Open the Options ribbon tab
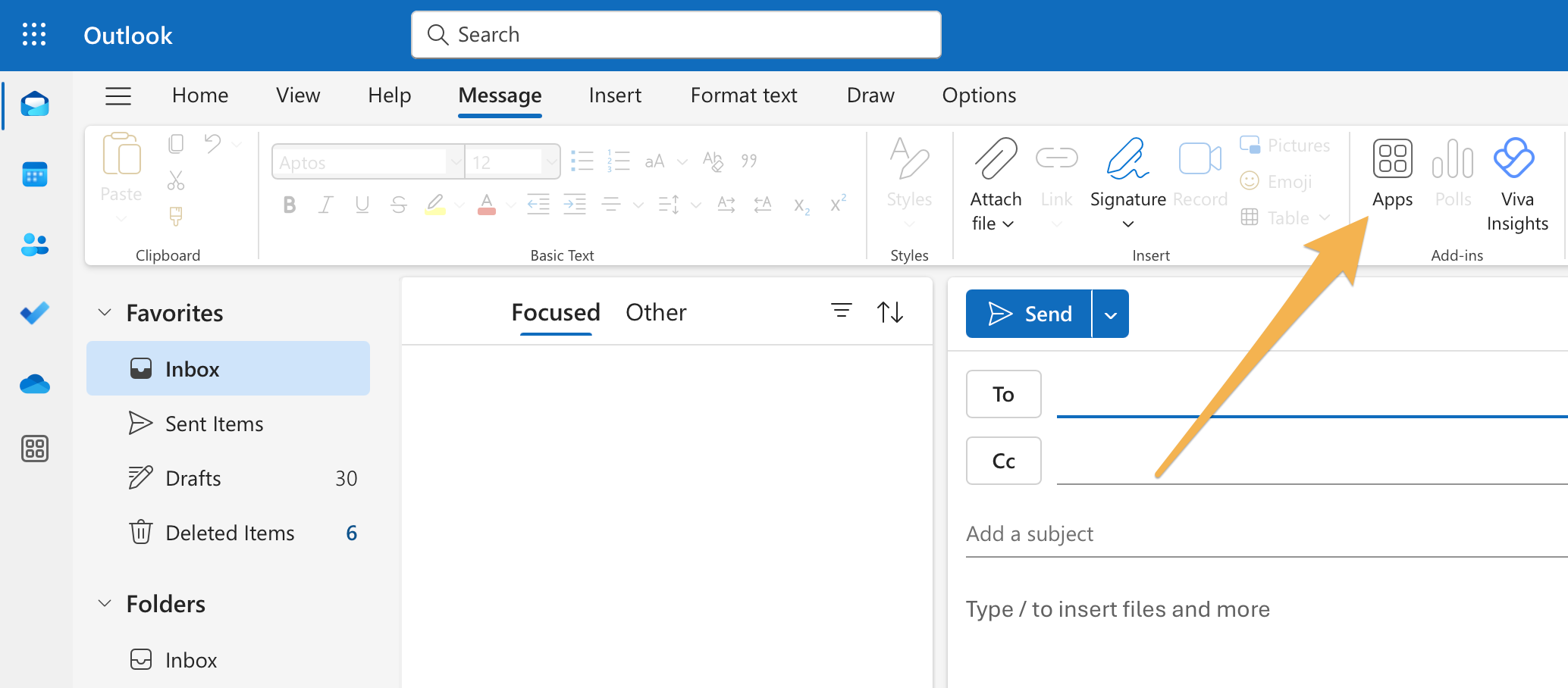The width and height of the screenshot is (1568, 688). coord(979,95)
